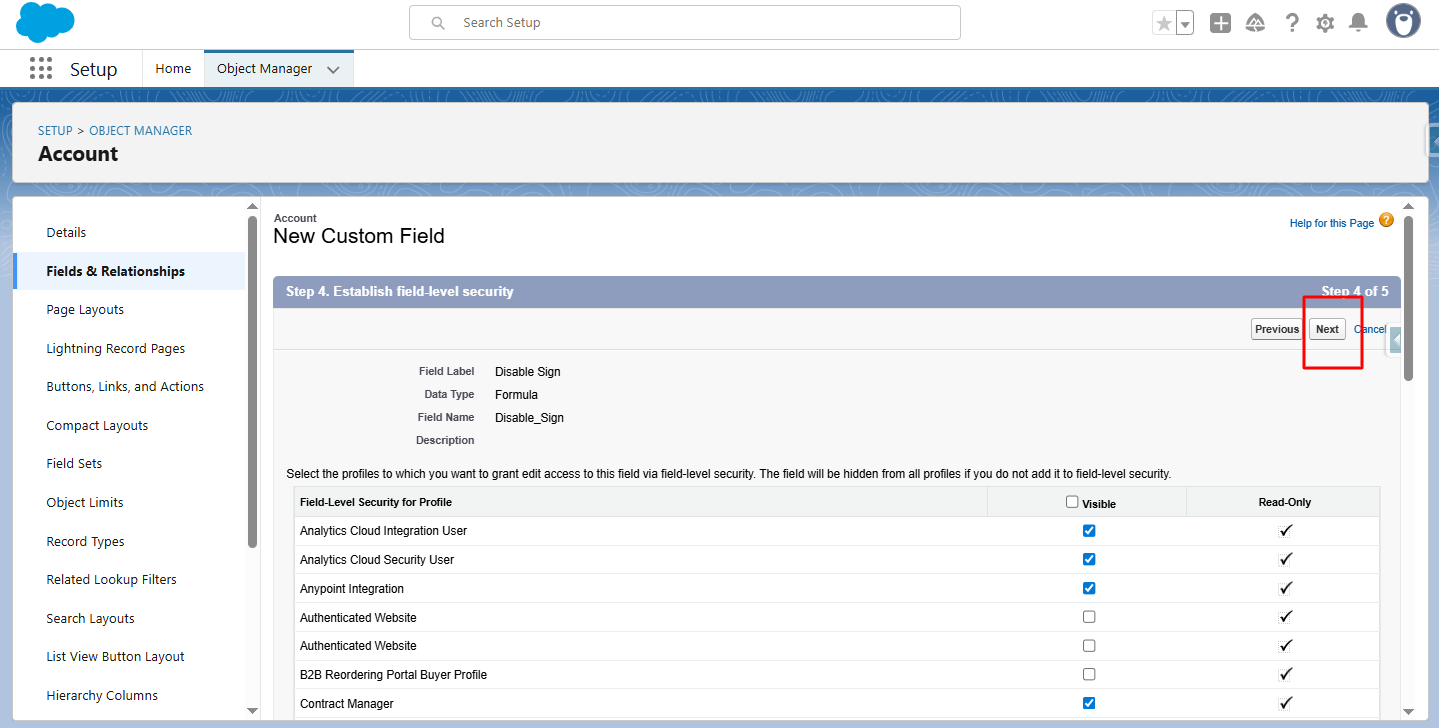Toggle the Visible header select-all checkbox
The width and height of the screenshot is (1439, 728).
coord(1072,502)
